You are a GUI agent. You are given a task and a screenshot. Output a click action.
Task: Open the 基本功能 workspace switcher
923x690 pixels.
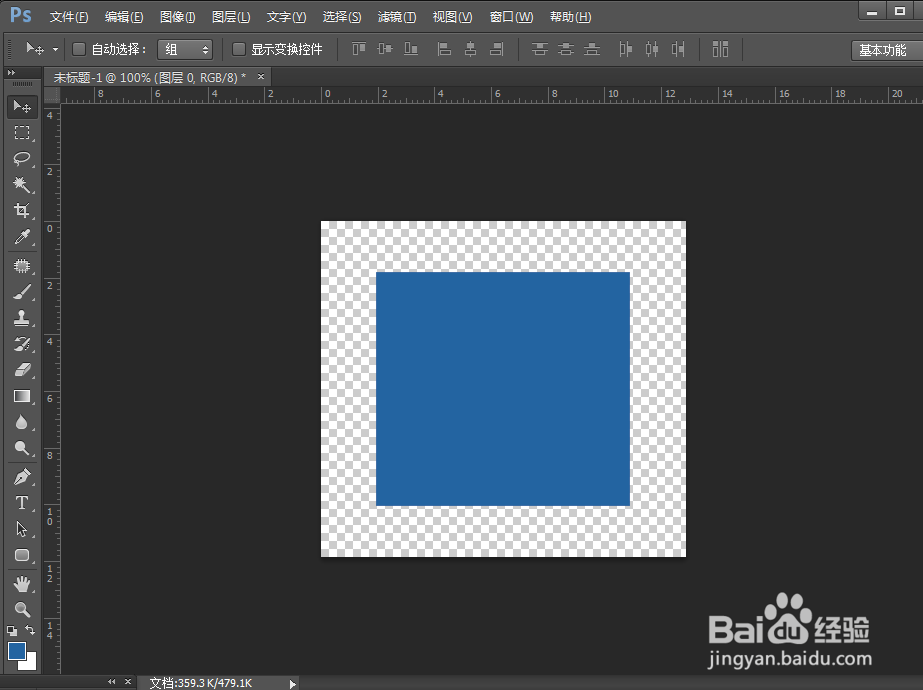(887, 51)
